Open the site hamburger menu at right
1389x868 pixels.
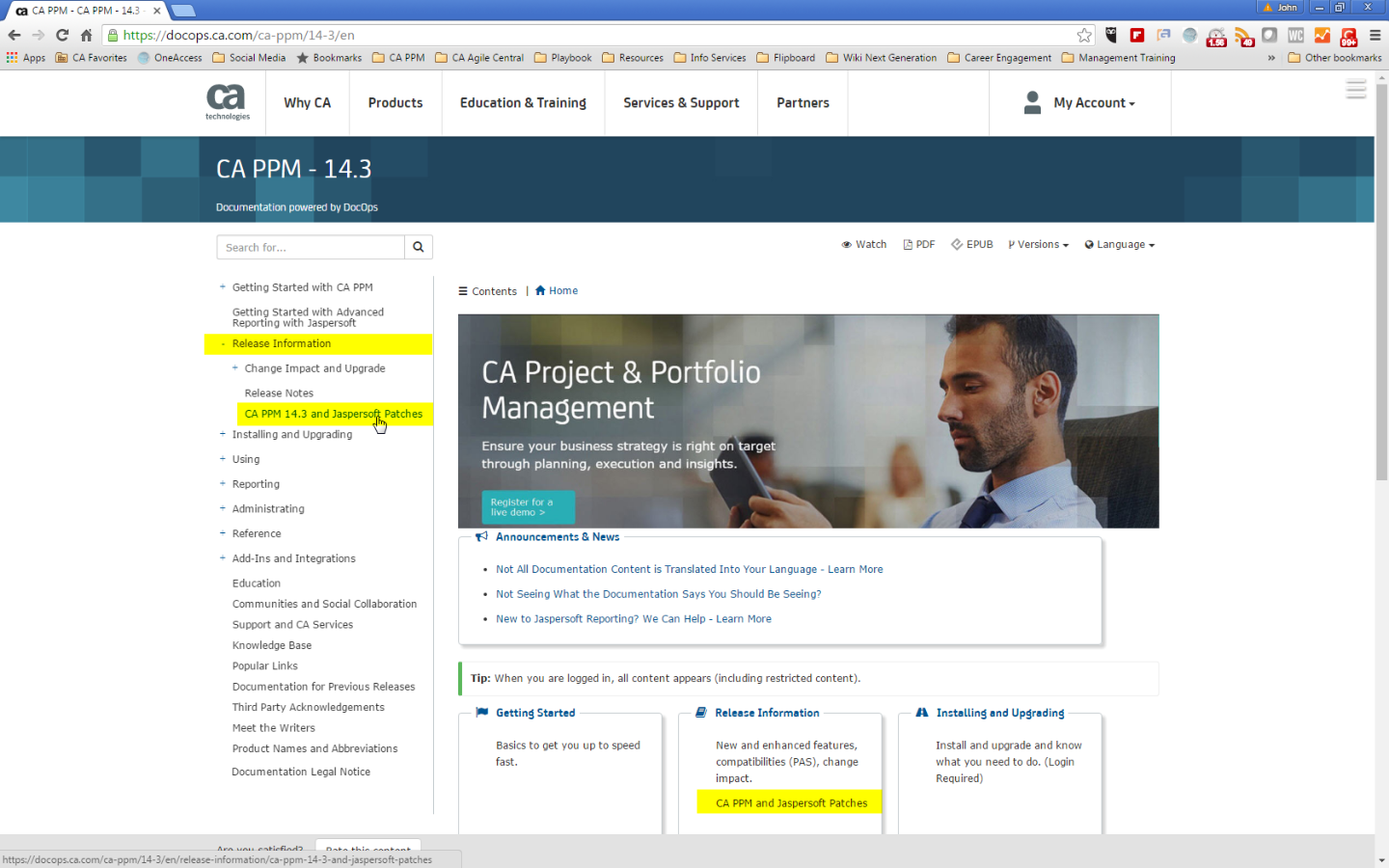pos(1356,90)
